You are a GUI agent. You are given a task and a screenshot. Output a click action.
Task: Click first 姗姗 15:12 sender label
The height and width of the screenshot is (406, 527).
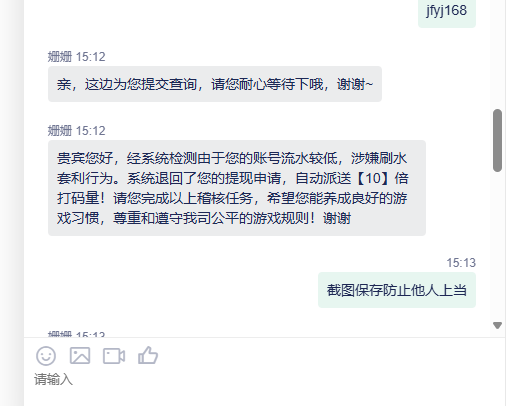point(77,57)
